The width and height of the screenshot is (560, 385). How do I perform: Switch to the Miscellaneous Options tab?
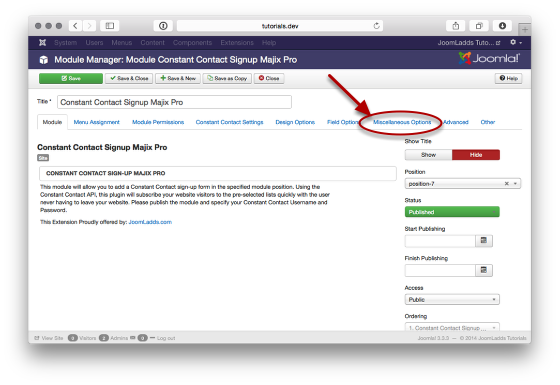click(402, 122)
